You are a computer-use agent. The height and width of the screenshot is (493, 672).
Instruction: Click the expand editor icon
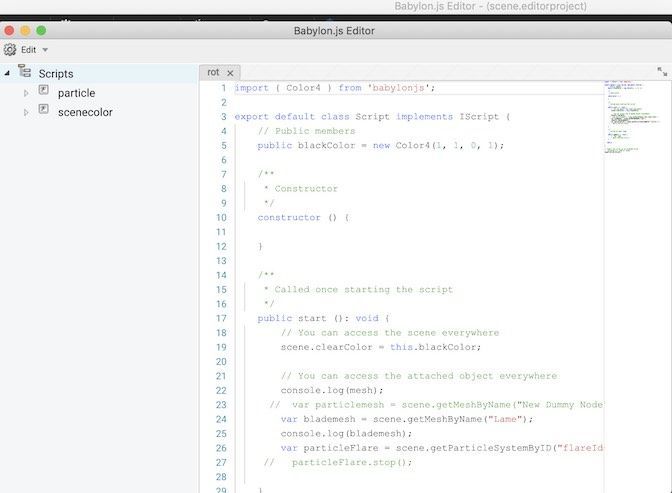662,72
